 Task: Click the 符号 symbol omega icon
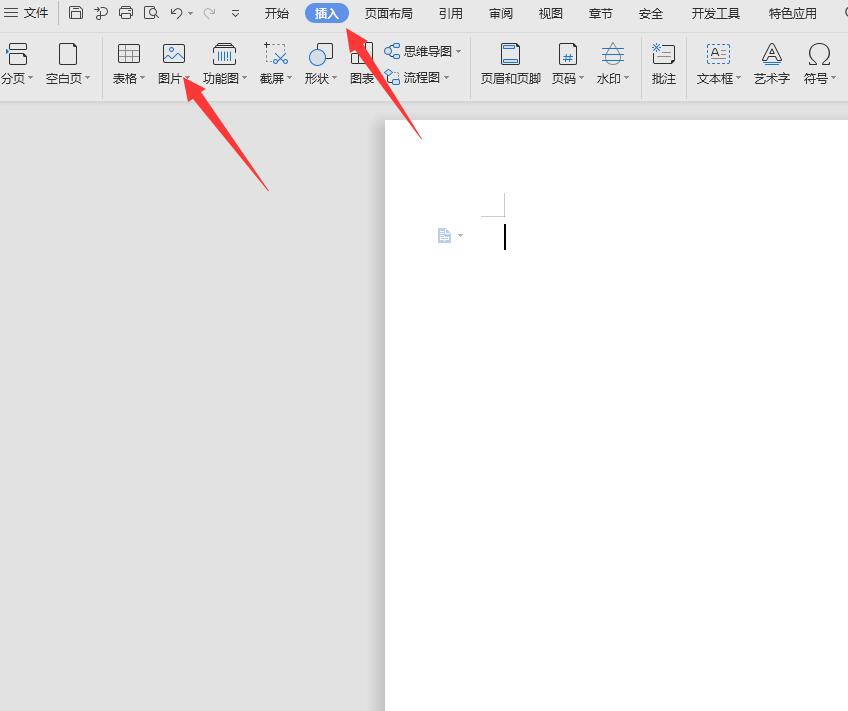(819, 54)
